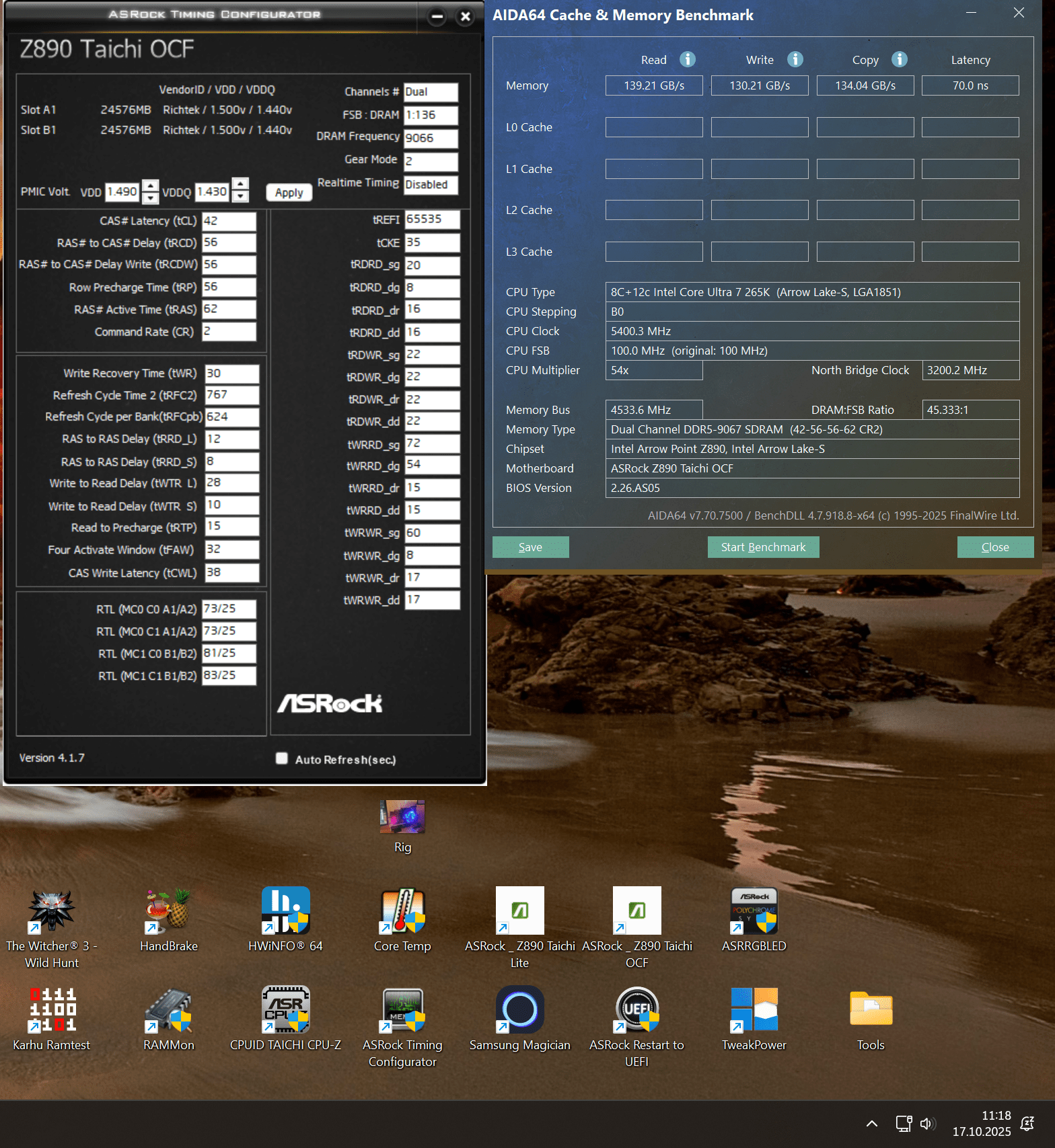Launch Core Temp from desktop
The width and height of the screenshot is (1055, 1148).
point(402,921)
